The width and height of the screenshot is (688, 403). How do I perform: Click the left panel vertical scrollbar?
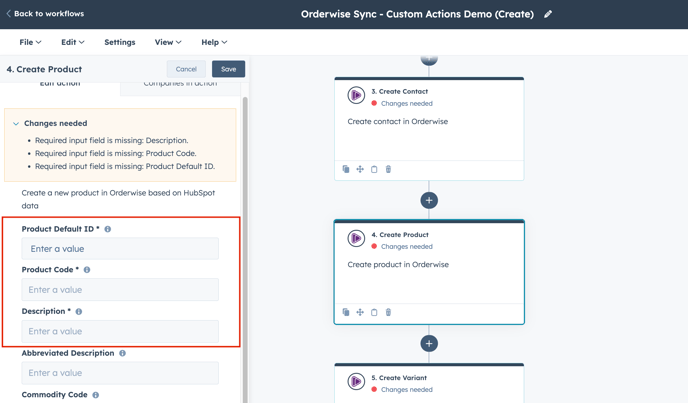coord(245,249)
